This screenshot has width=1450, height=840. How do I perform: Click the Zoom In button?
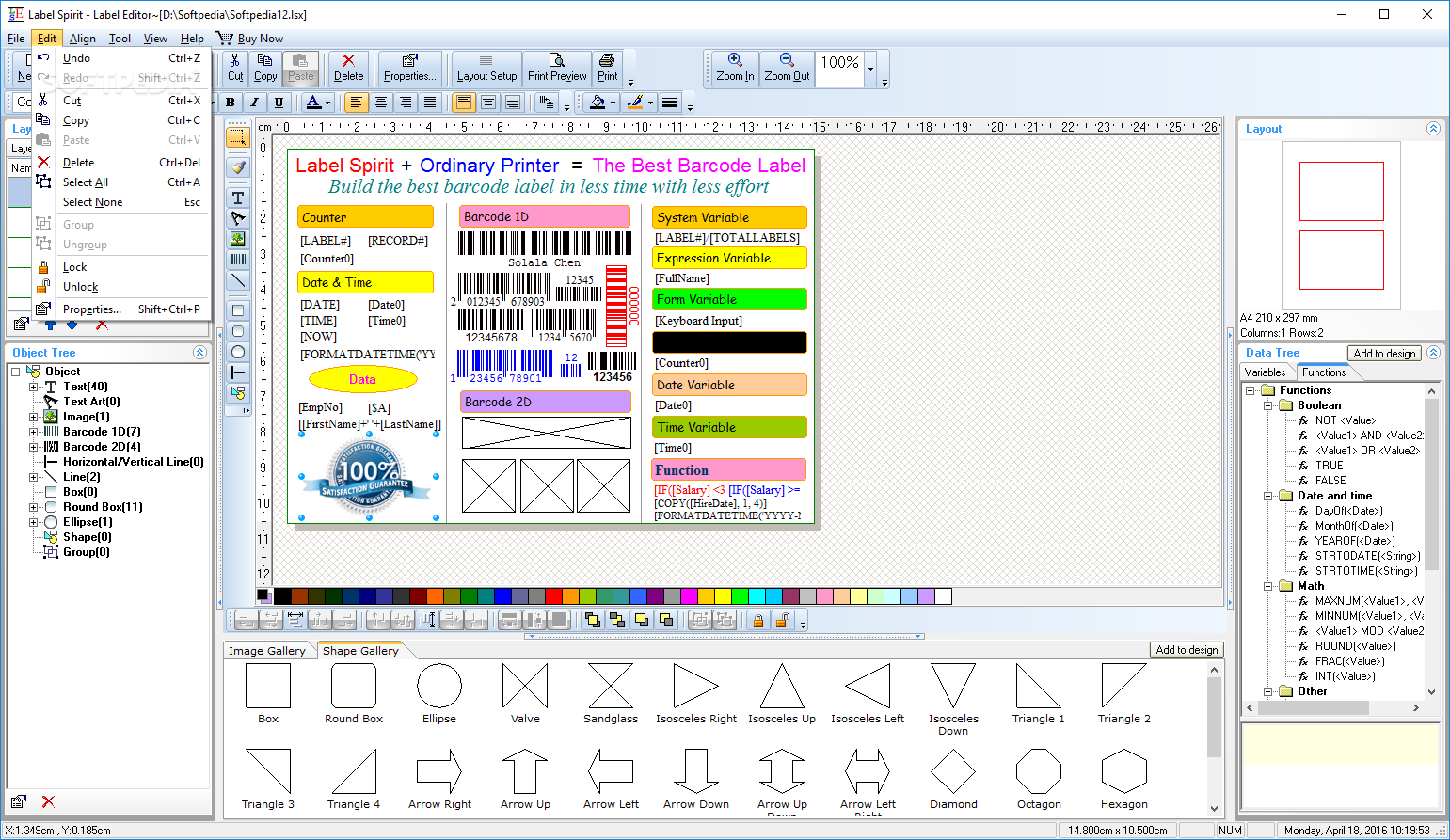pyautogui.click(x=735, y=68)
